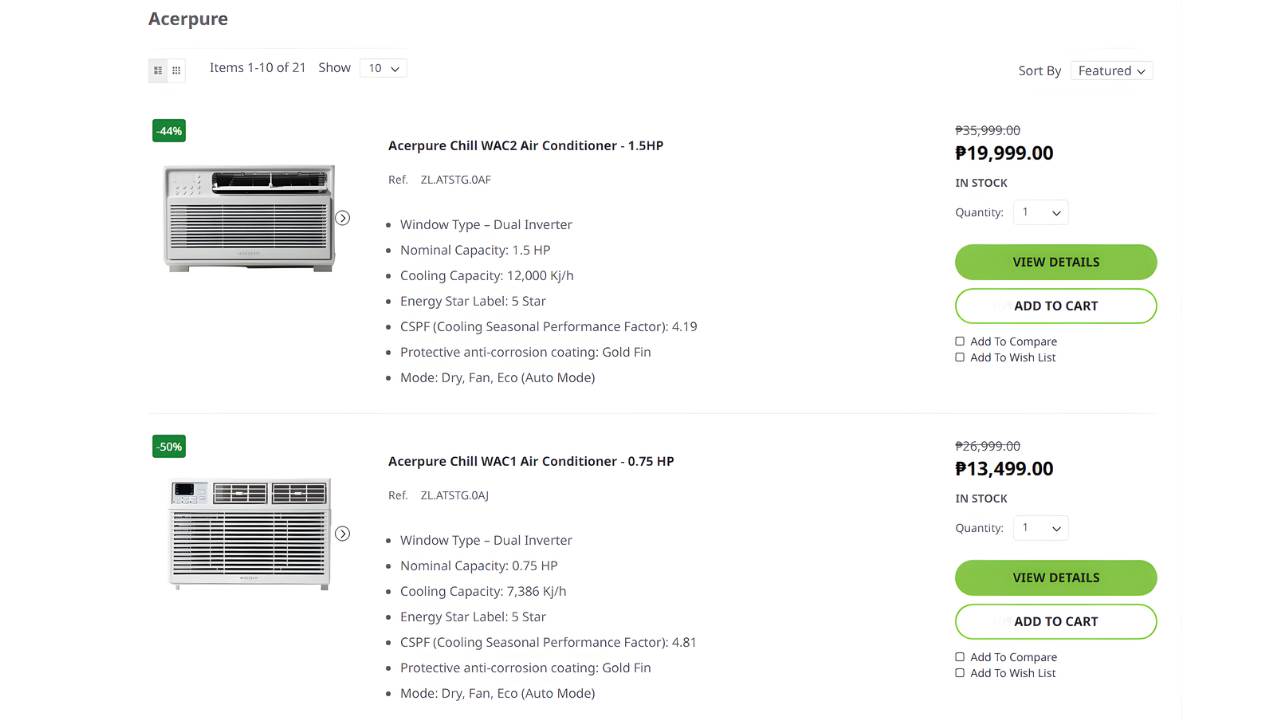View details of the Acerpure Chill WAC2

pos(1056,261)
